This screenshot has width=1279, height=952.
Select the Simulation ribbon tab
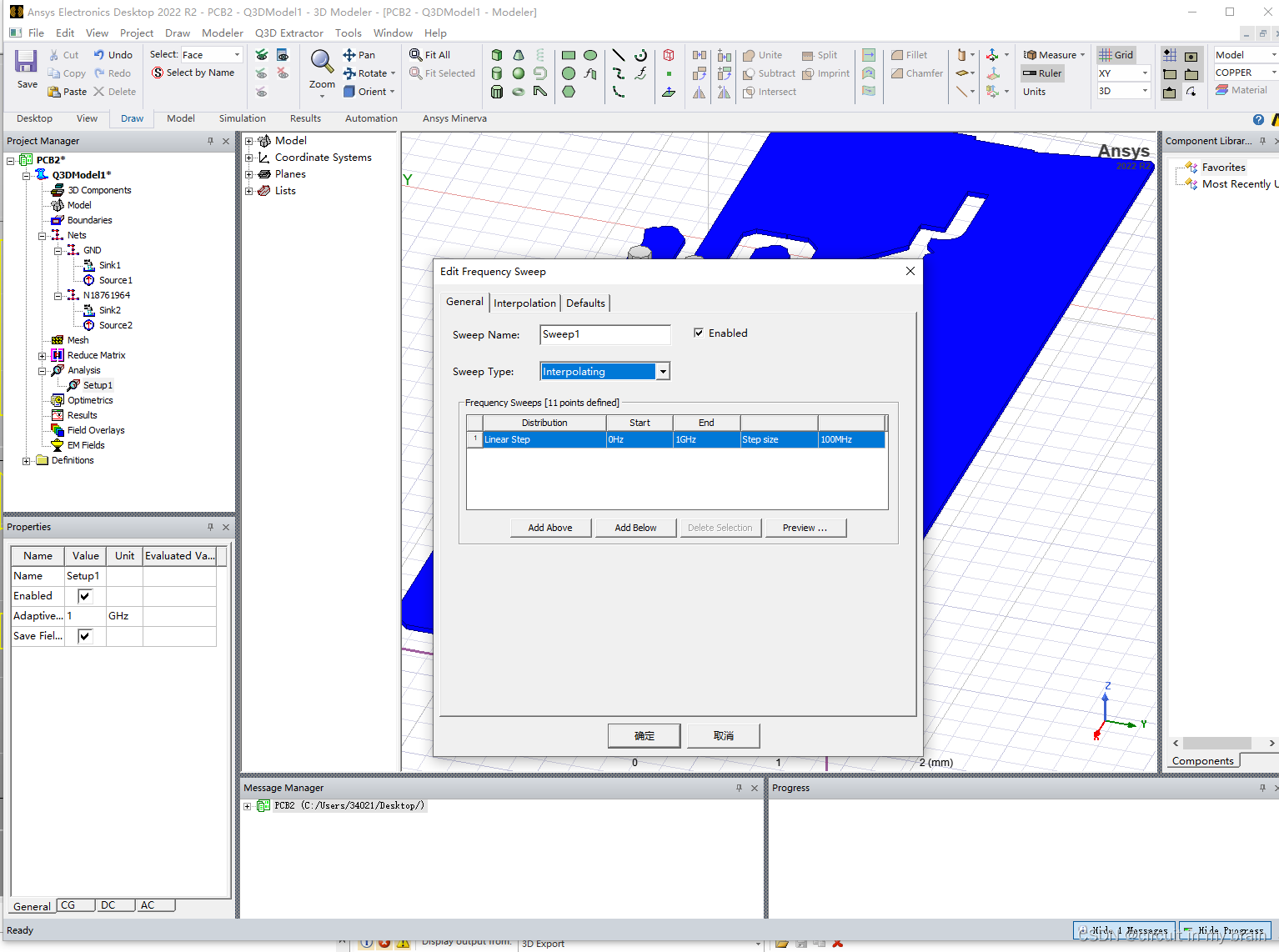click(242, 118)
